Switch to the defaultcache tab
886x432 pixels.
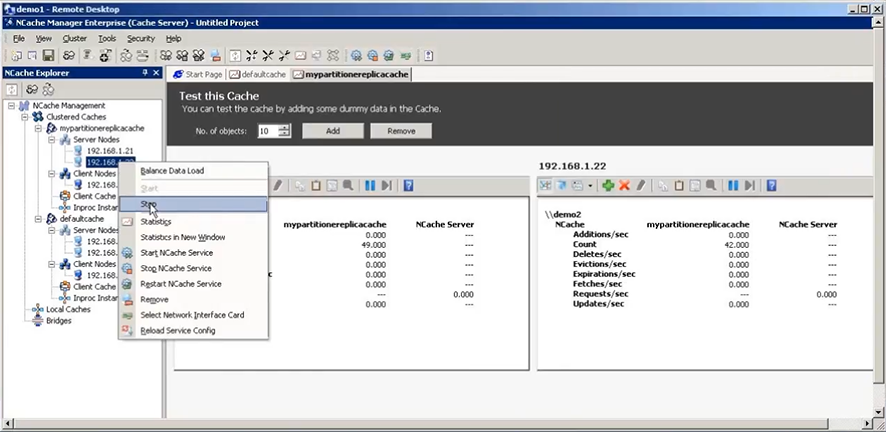point(257,74)
